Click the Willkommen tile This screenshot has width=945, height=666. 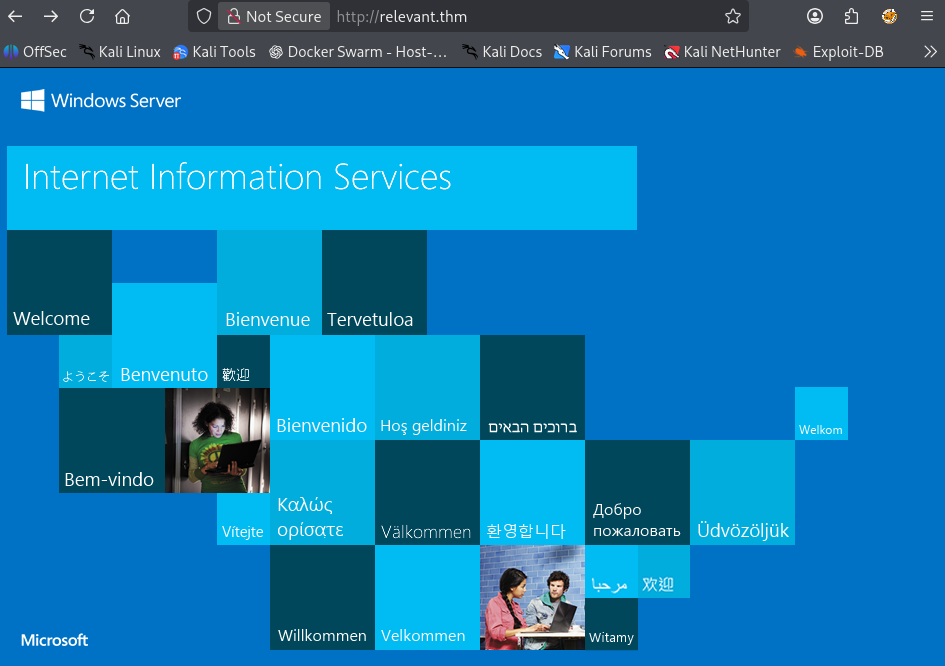[322, 597]
